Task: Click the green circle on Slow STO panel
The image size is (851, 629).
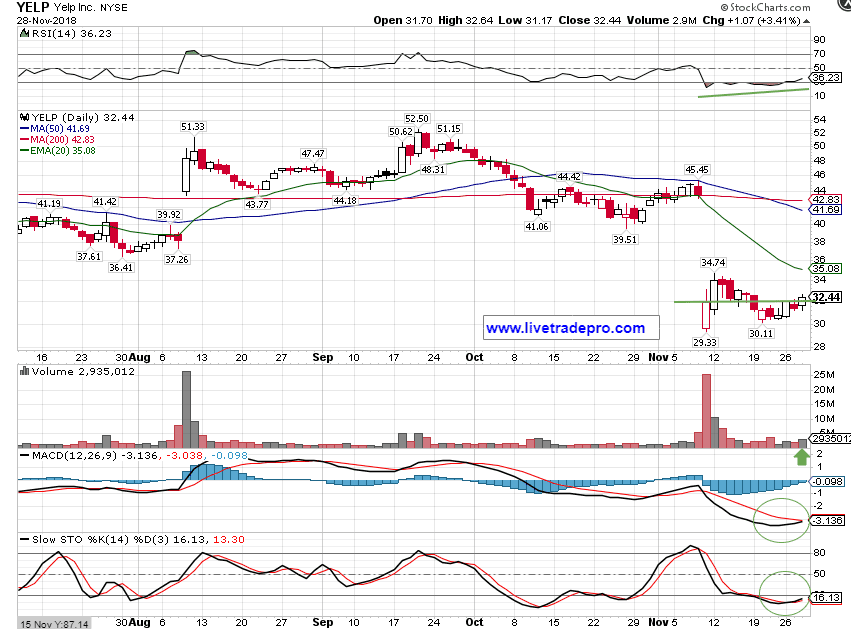Action: (x=783, y=595)
